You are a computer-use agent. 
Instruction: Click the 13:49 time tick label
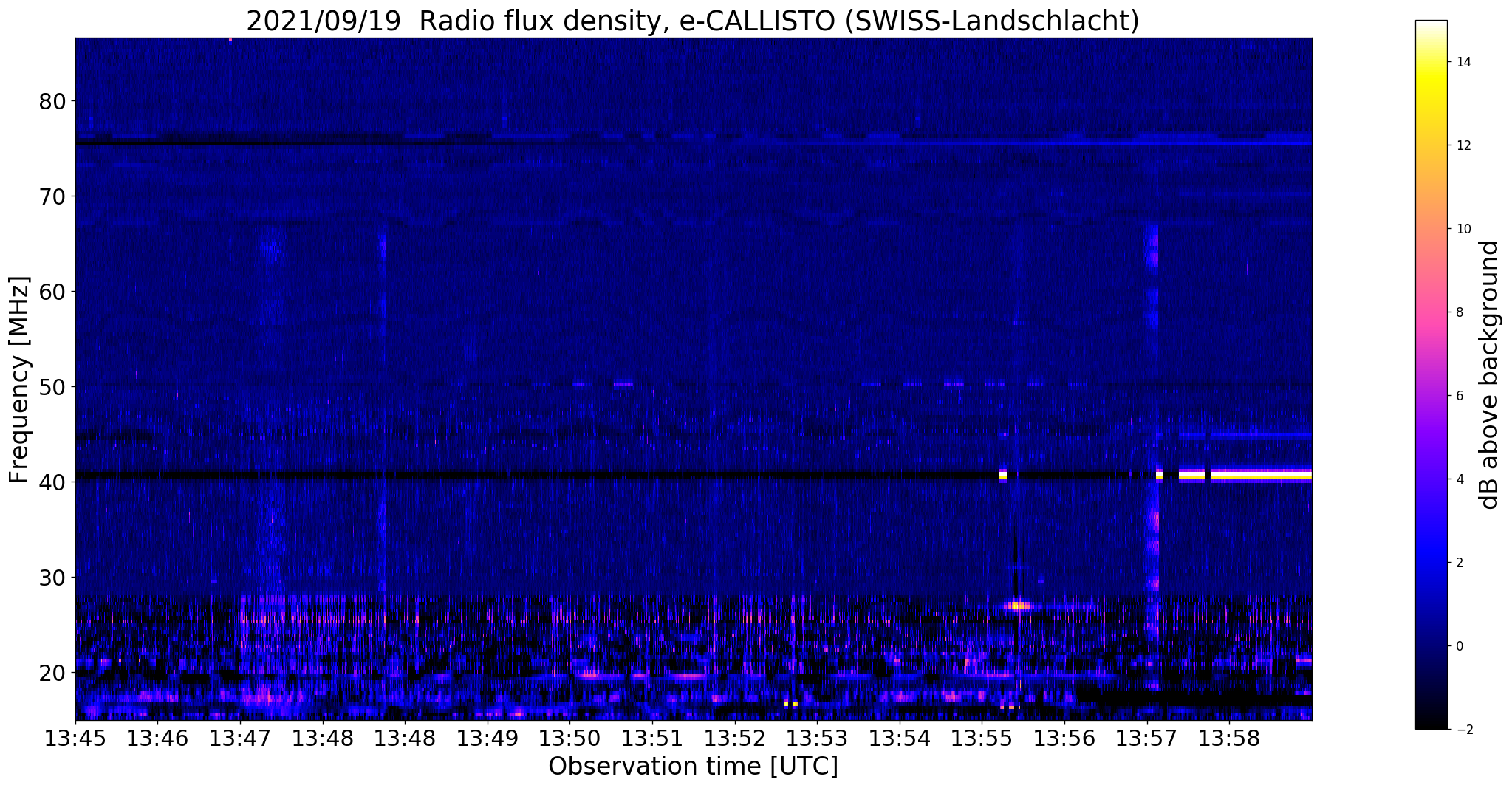[x=488, y=739]
